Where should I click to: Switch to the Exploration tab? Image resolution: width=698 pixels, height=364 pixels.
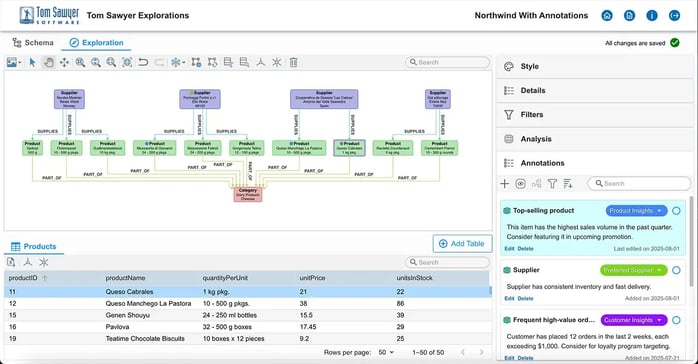[96, 43]
